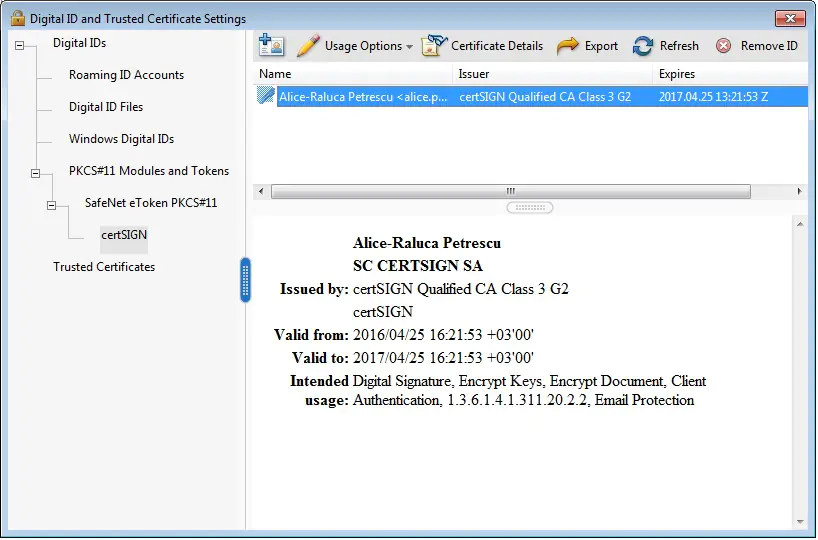Close the Digital ID settings window
This screenshot has width=818, height=540.
coord(790,18)
